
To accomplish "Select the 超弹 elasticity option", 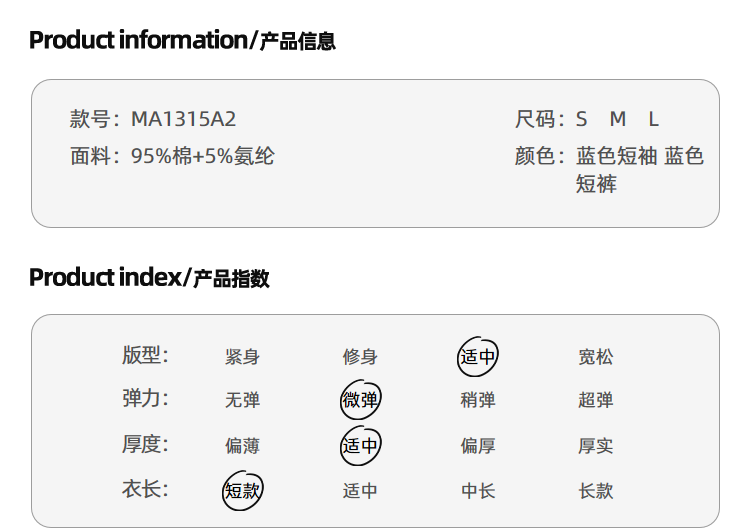I will [x=595, y=401].
